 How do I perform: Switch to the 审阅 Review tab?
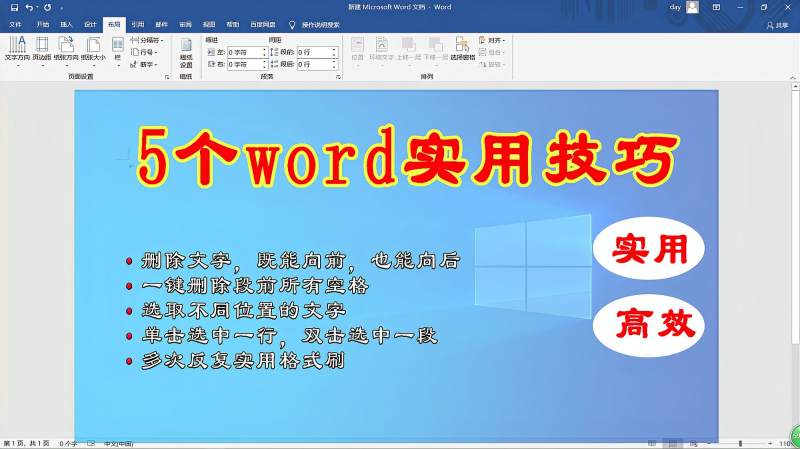coord(186,24)
